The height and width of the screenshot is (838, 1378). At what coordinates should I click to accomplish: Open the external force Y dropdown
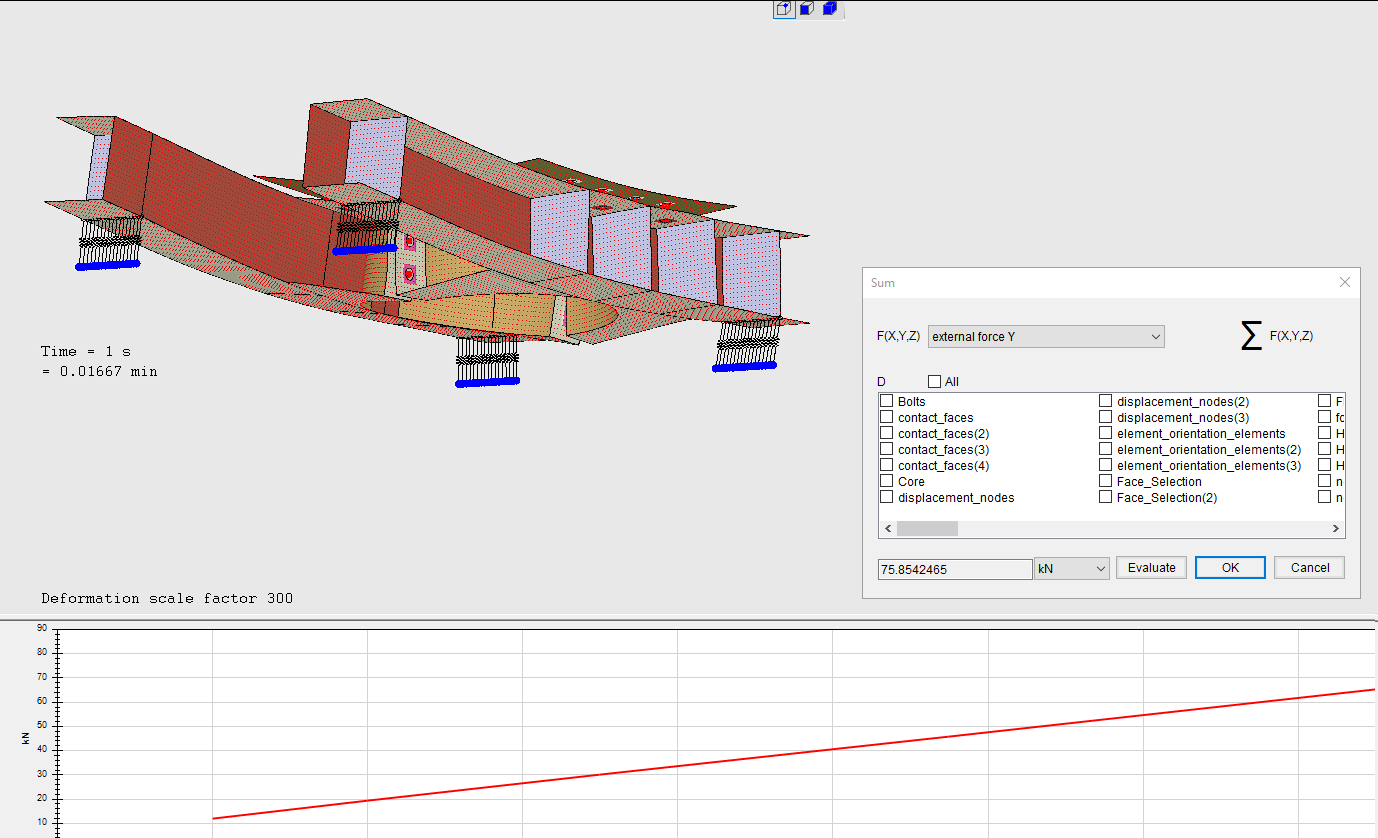(1046, 337)
